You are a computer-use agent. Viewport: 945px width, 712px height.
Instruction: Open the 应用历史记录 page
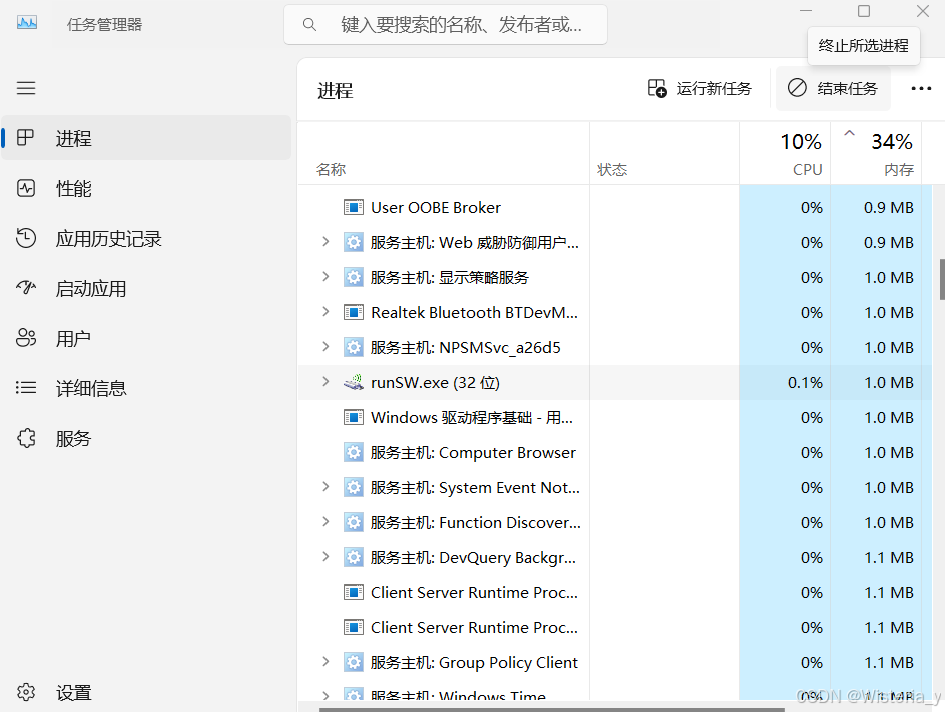pyautogui.click(x=146, y=238)
